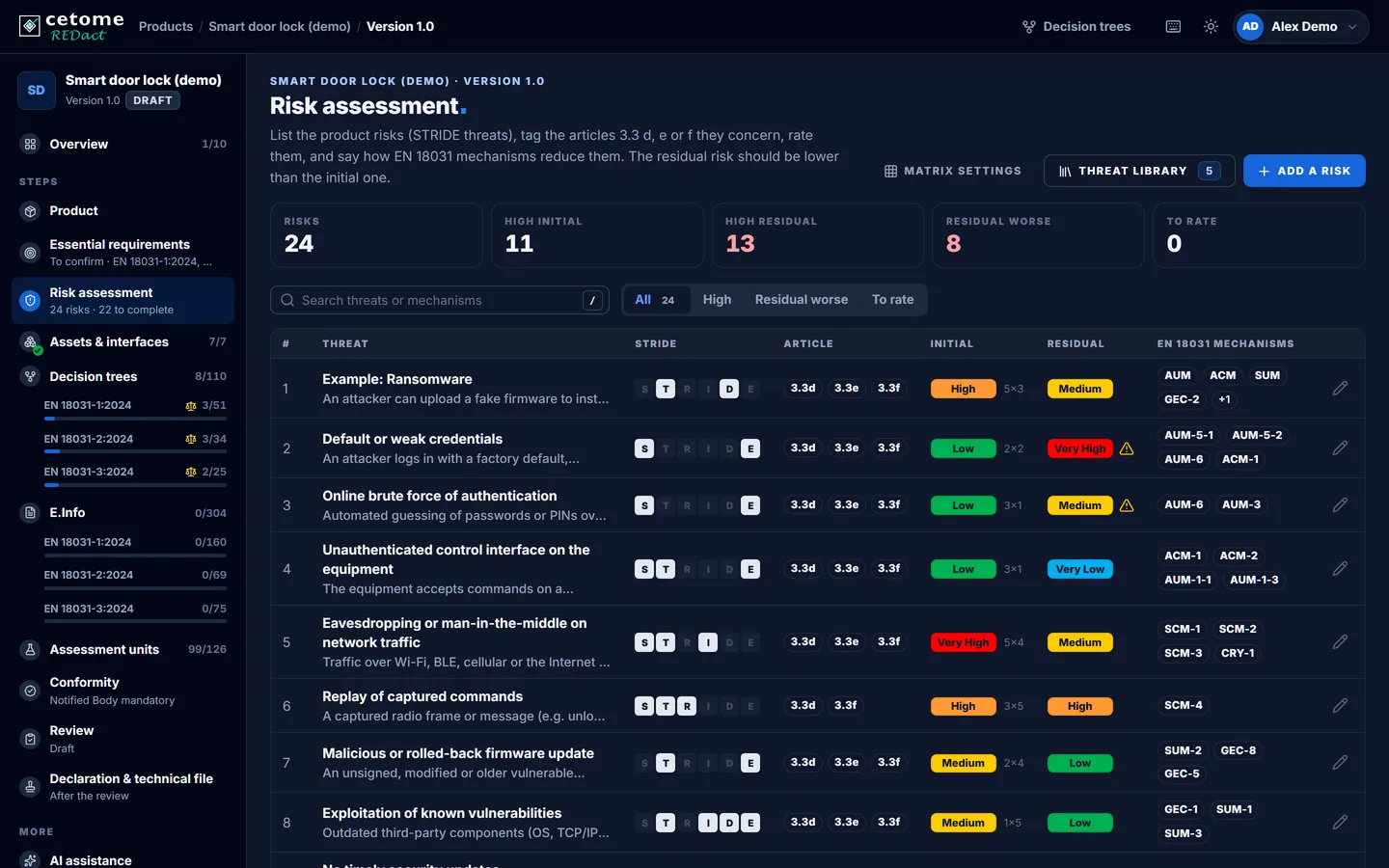The width and height of the screenshot is (1389, 868).
Task: Open Matrix settings
Action: click(952, 171)
